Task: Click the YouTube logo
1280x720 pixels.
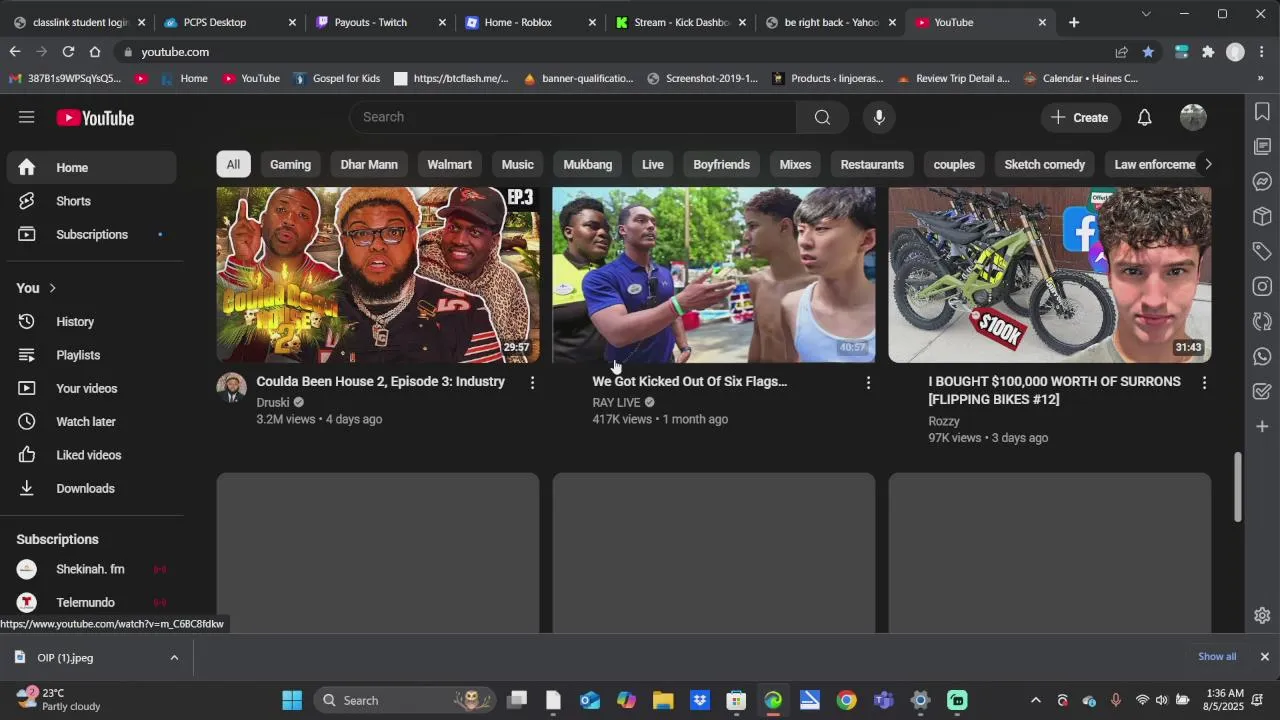Action: click(x=95, y=118)
